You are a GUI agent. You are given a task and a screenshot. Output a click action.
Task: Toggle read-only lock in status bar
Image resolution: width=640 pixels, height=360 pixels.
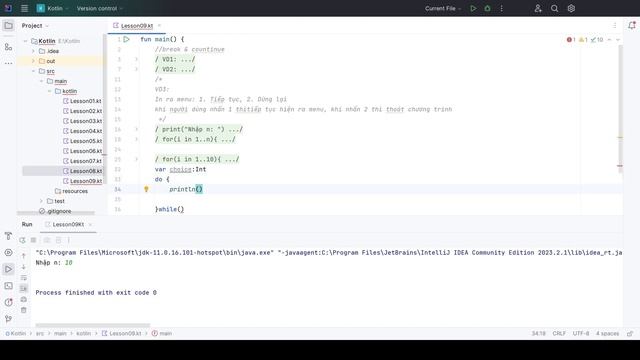(x=630, y=333)
